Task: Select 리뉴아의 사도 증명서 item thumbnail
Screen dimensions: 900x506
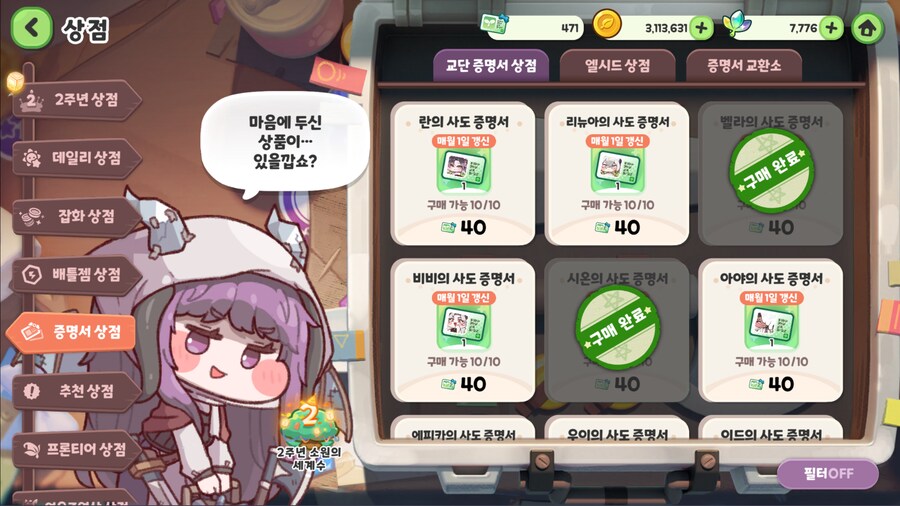Action: coord(617,170)
